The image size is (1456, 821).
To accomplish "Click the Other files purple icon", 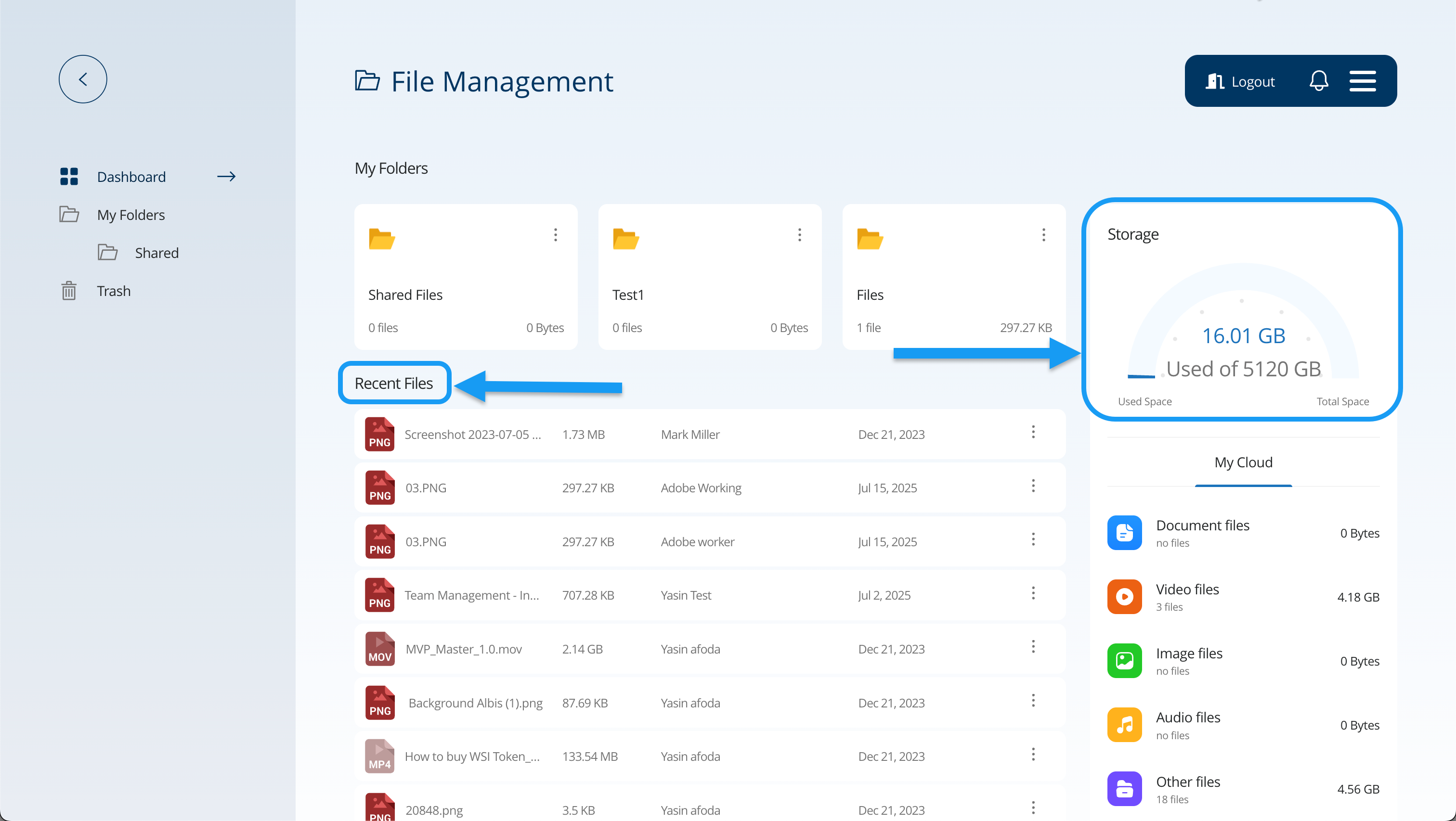I will coord(1124,788).
